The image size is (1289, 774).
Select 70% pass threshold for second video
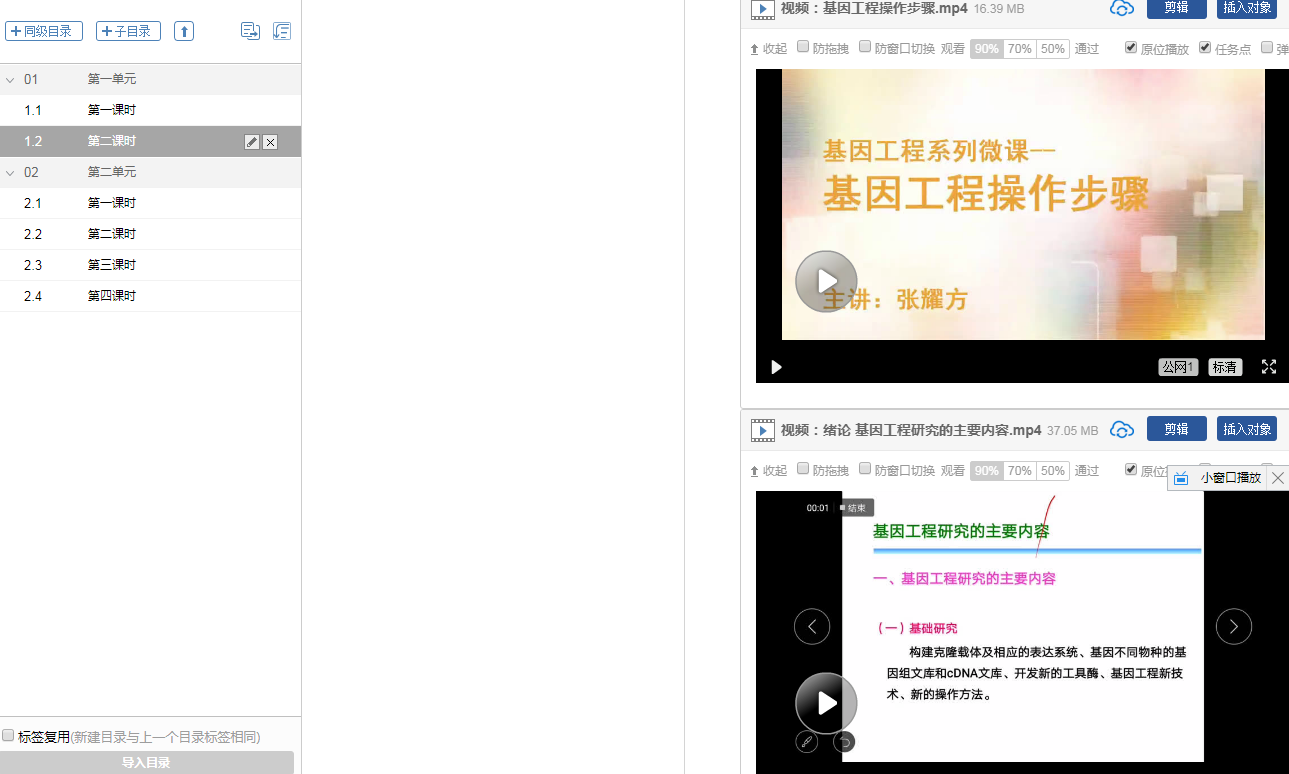(x=1020, y=471)
